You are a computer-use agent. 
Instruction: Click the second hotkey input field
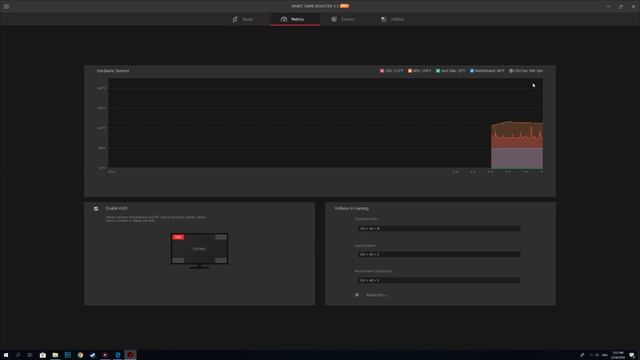[x=439, y=254]
